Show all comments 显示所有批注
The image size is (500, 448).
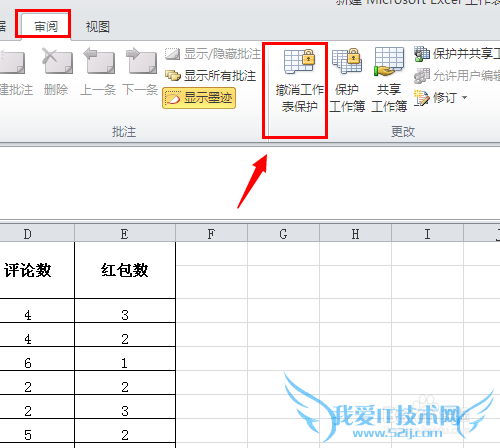[211, 76]
